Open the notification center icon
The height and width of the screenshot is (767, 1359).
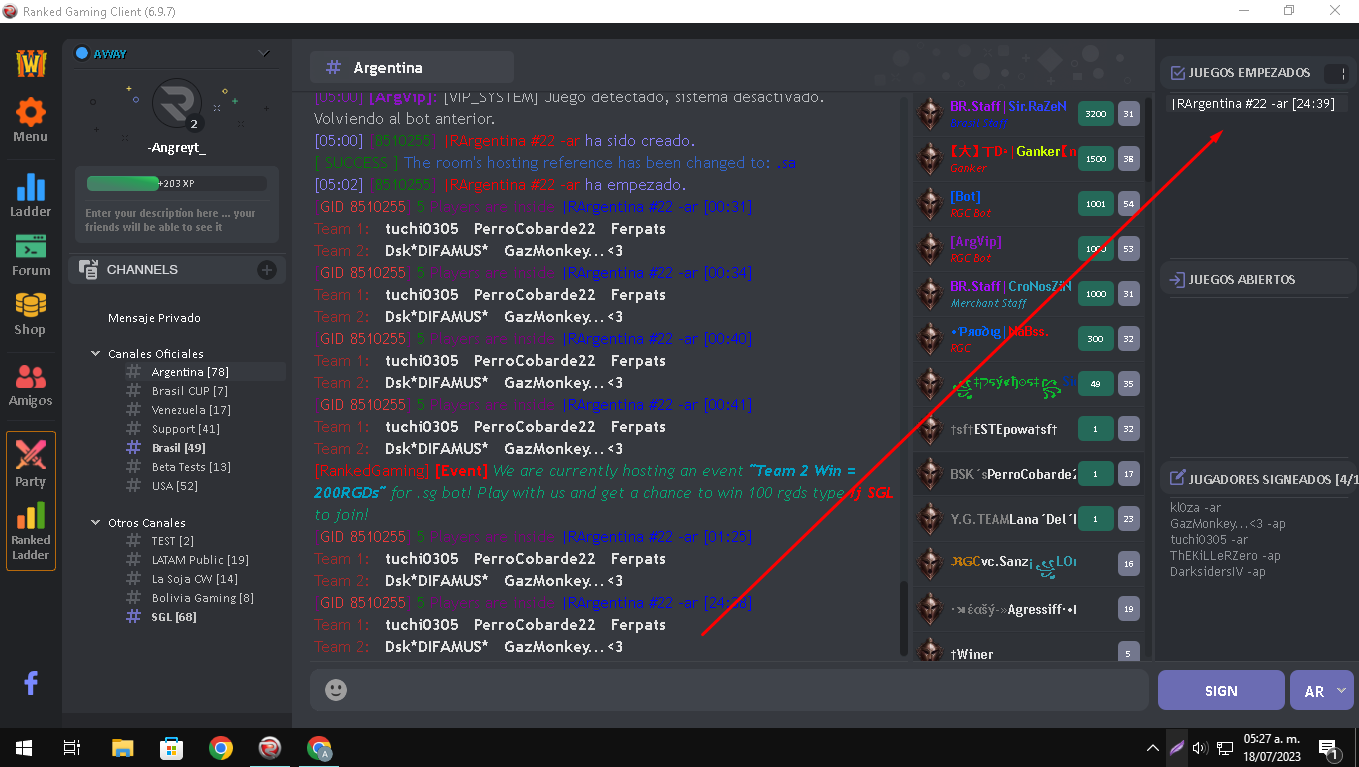(x=1329, y=749)
